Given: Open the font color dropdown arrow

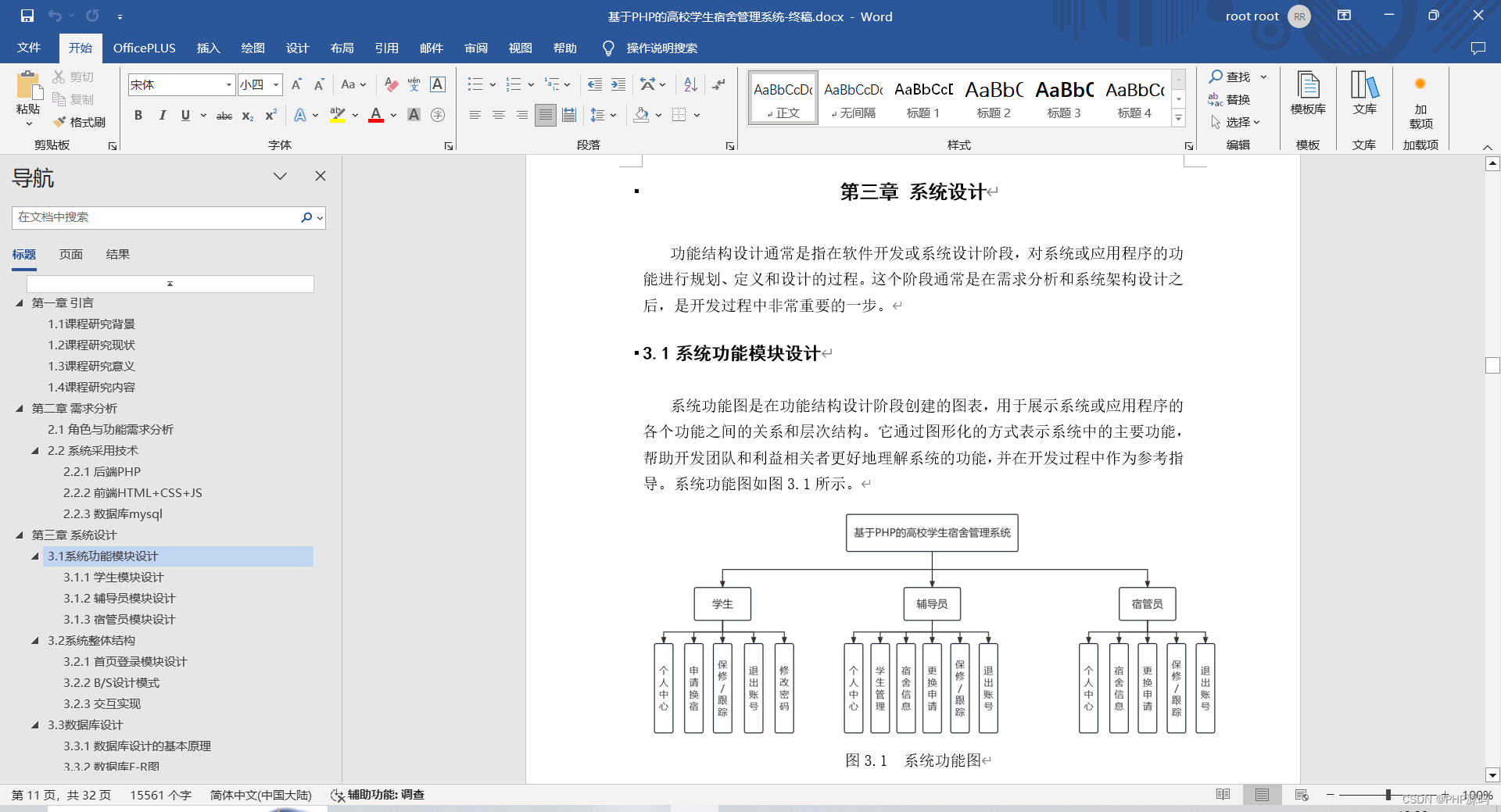Looking at the screenshot, I should (393, 115).
